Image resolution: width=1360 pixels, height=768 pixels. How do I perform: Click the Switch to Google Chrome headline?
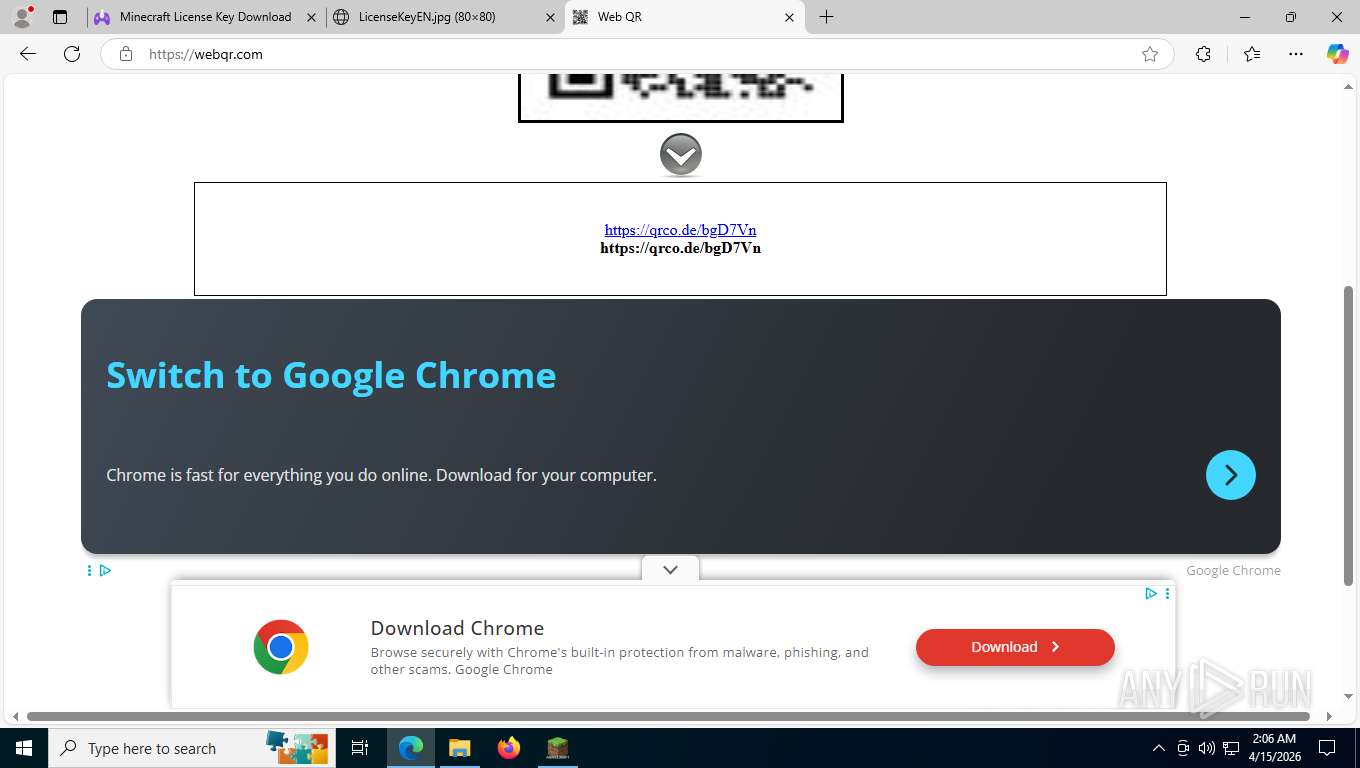[331, 375]
